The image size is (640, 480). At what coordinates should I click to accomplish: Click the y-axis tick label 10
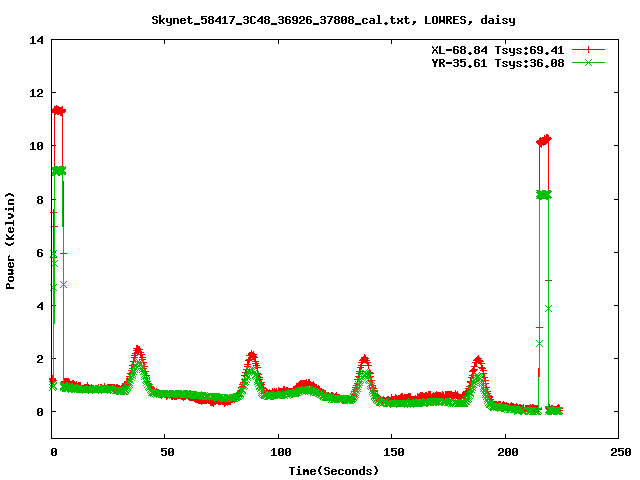[37, 146]
